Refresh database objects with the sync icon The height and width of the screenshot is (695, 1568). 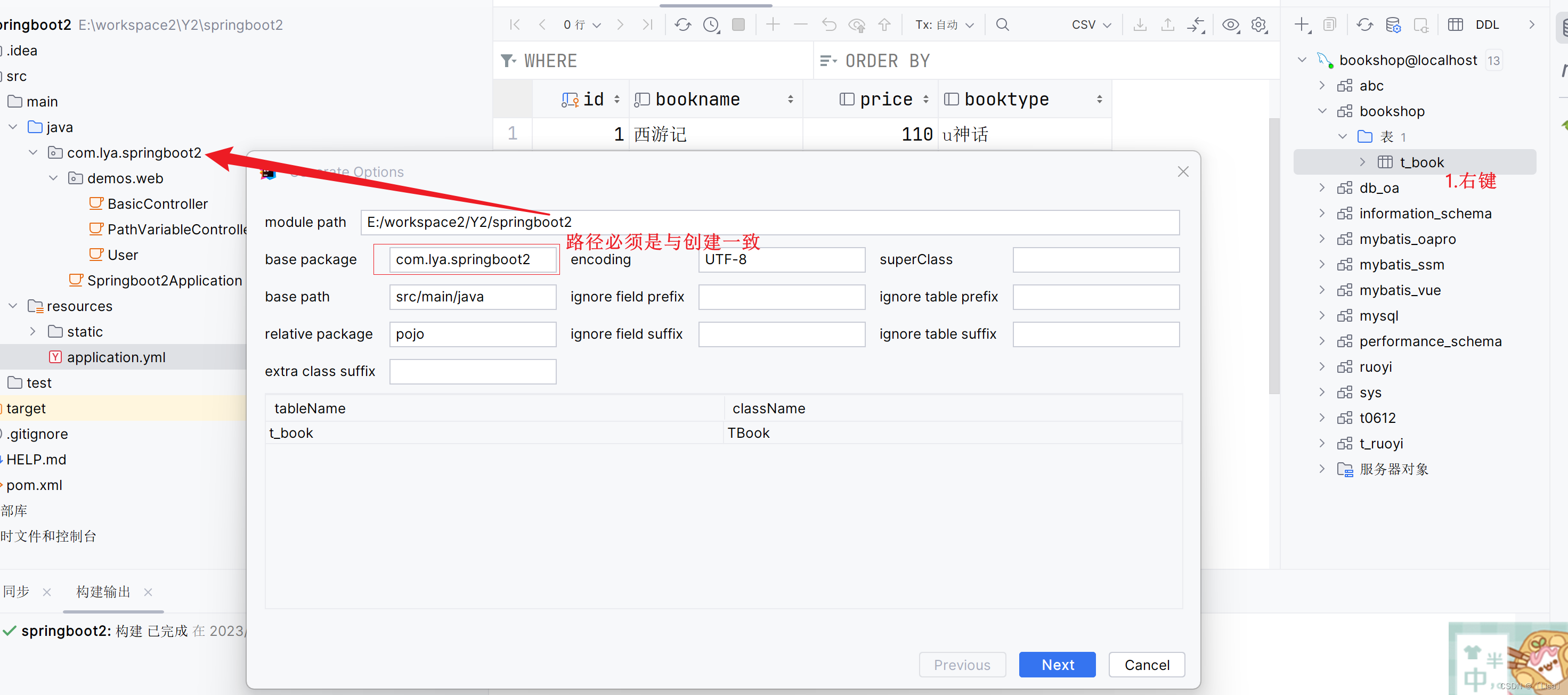click(x=1364, y=24)
